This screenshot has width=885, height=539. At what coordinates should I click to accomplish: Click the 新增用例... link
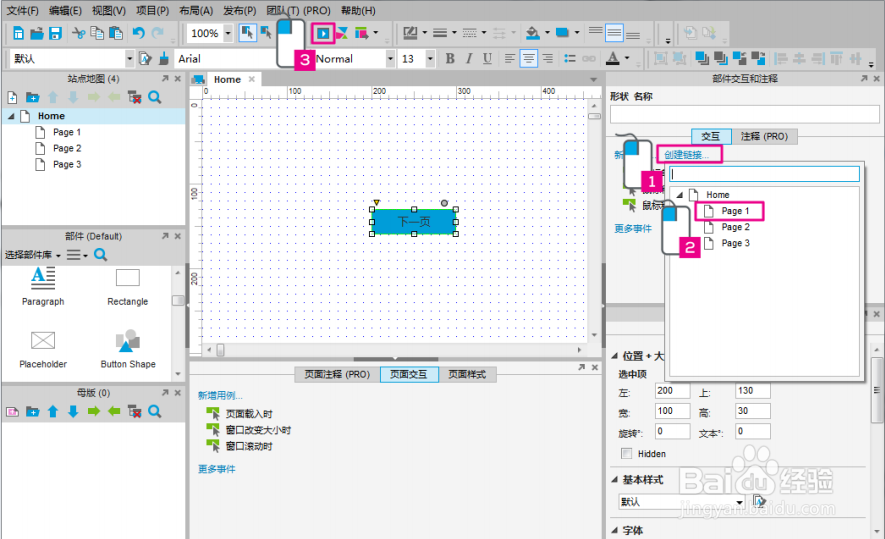[220, 396]
